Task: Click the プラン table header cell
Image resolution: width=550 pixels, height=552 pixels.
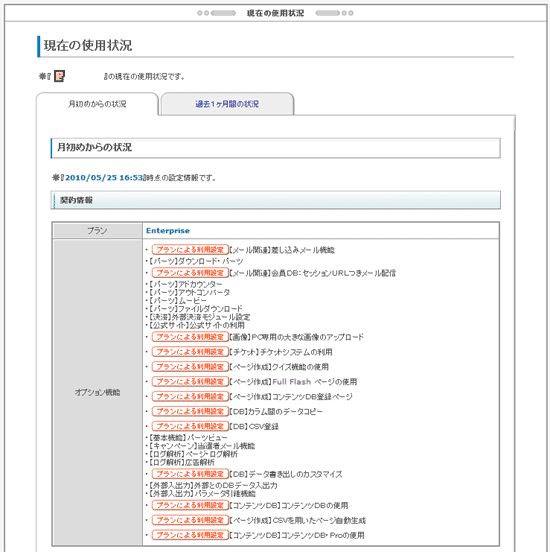Action: [97, 231]
